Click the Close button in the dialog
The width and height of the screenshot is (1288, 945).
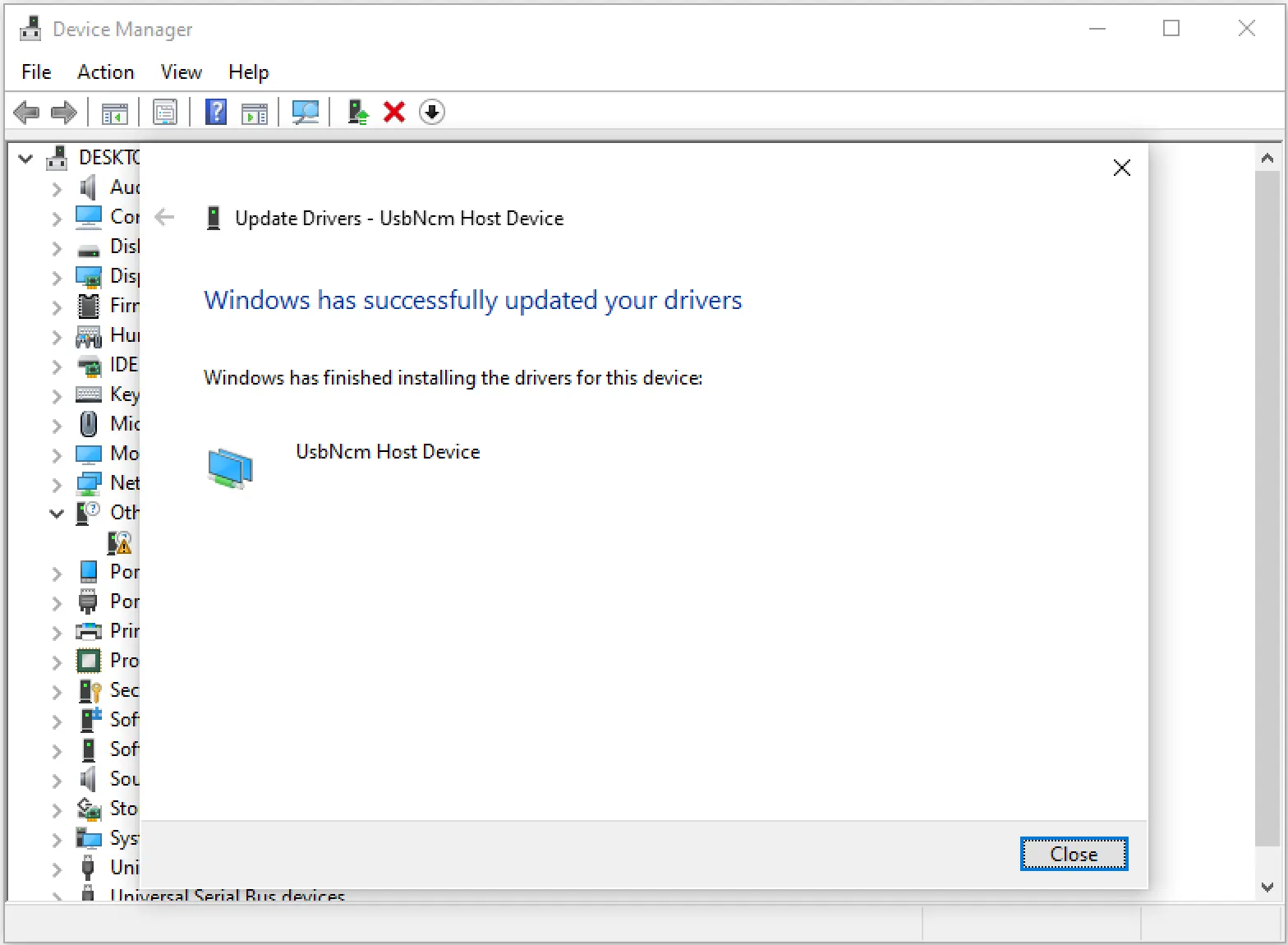click(1074, 854)
